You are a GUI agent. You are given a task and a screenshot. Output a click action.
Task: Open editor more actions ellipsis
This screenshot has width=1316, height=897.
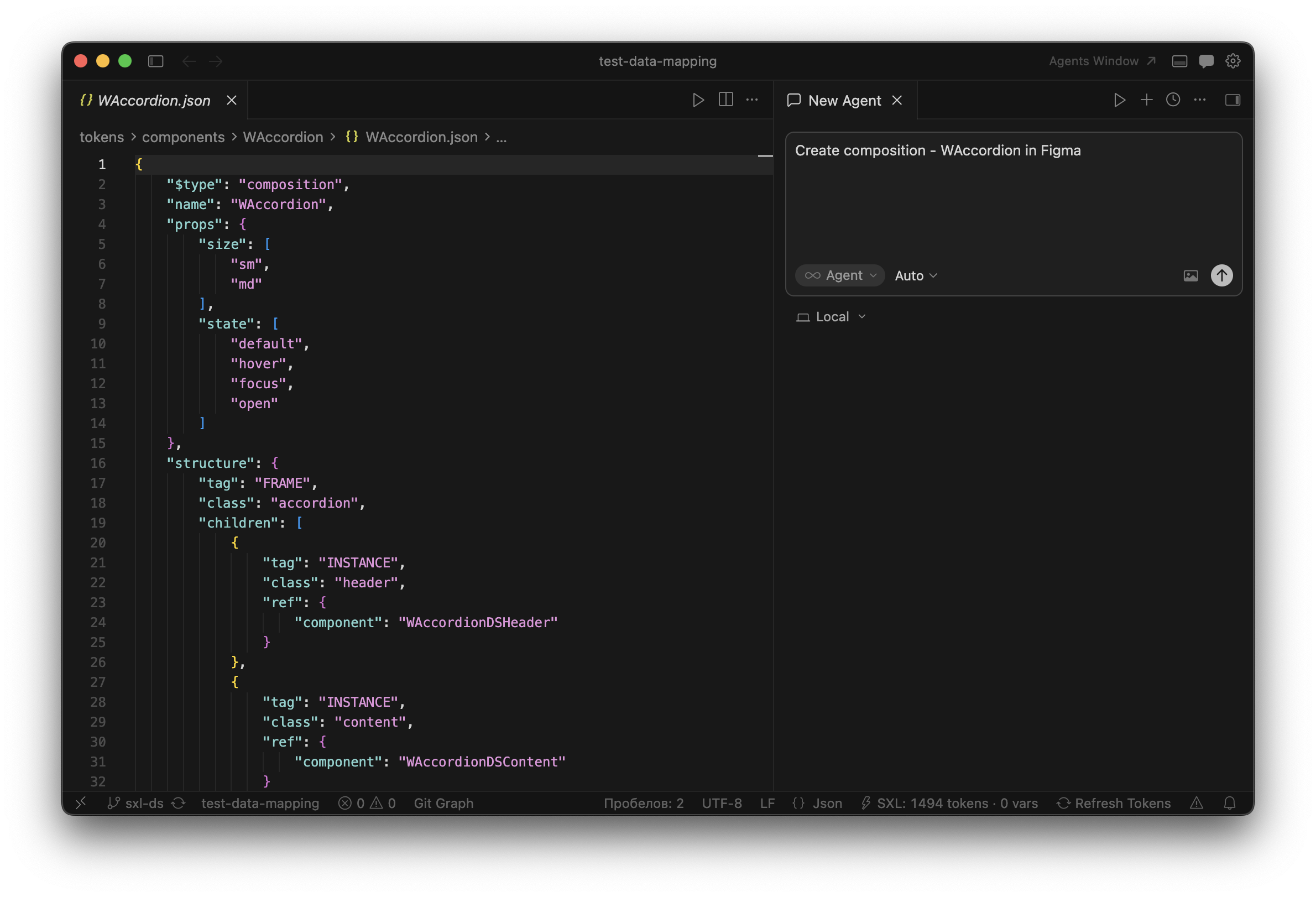pos(752,100)
